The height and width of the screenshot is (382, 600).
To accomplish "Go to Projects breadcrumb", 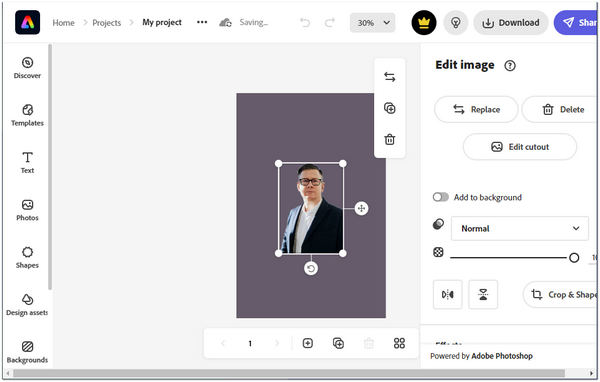I will [106, 23].
